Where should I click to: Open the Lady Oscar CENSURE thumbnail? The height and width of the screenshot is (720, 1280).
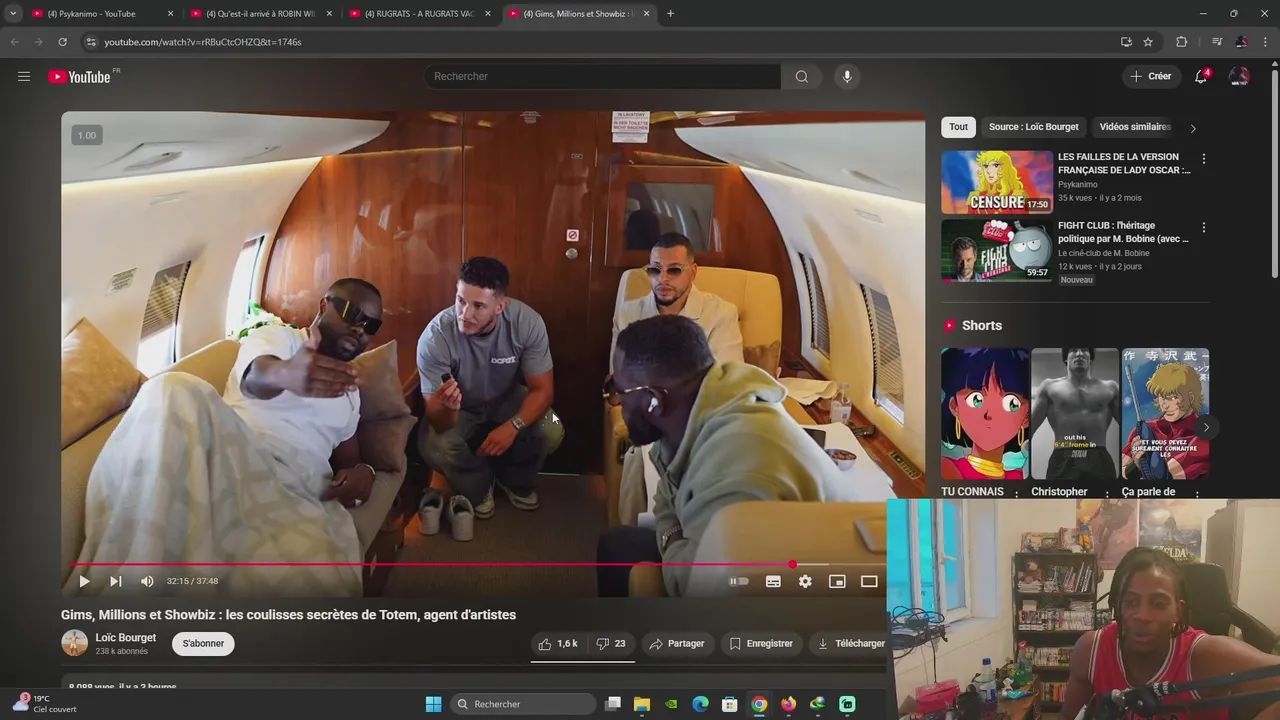pyautogui.click(x=997, y=182)
